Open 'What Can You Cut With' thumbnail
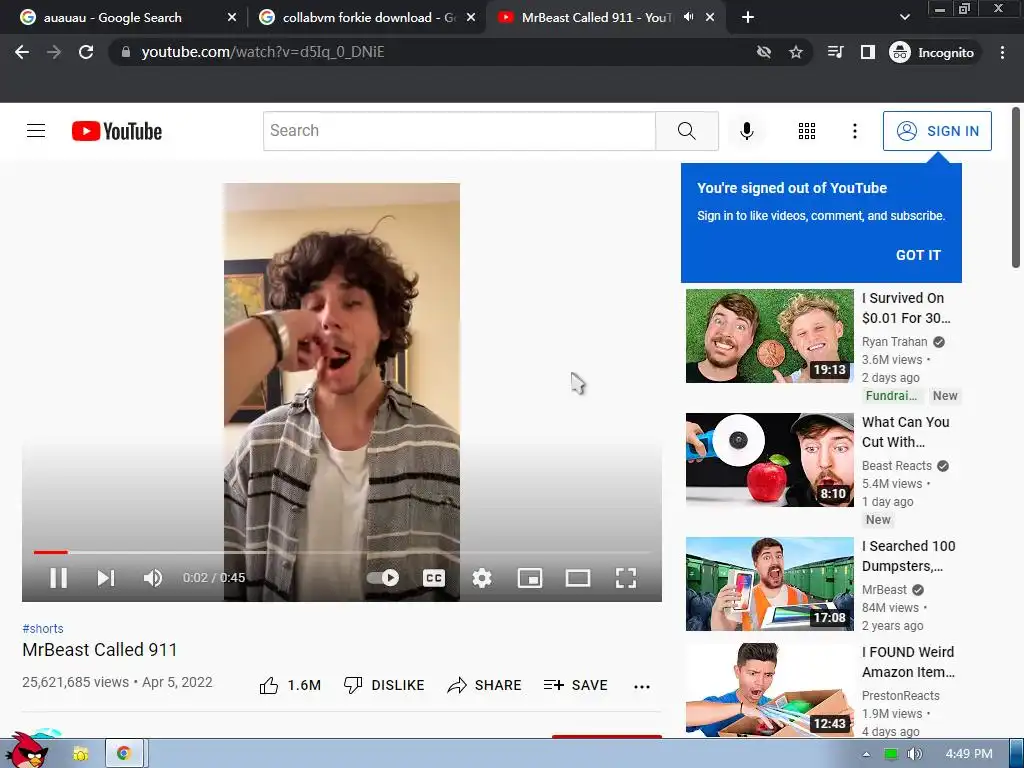Image resolution: width=1024 pixels, height=768 pixels. click(769, 460)
